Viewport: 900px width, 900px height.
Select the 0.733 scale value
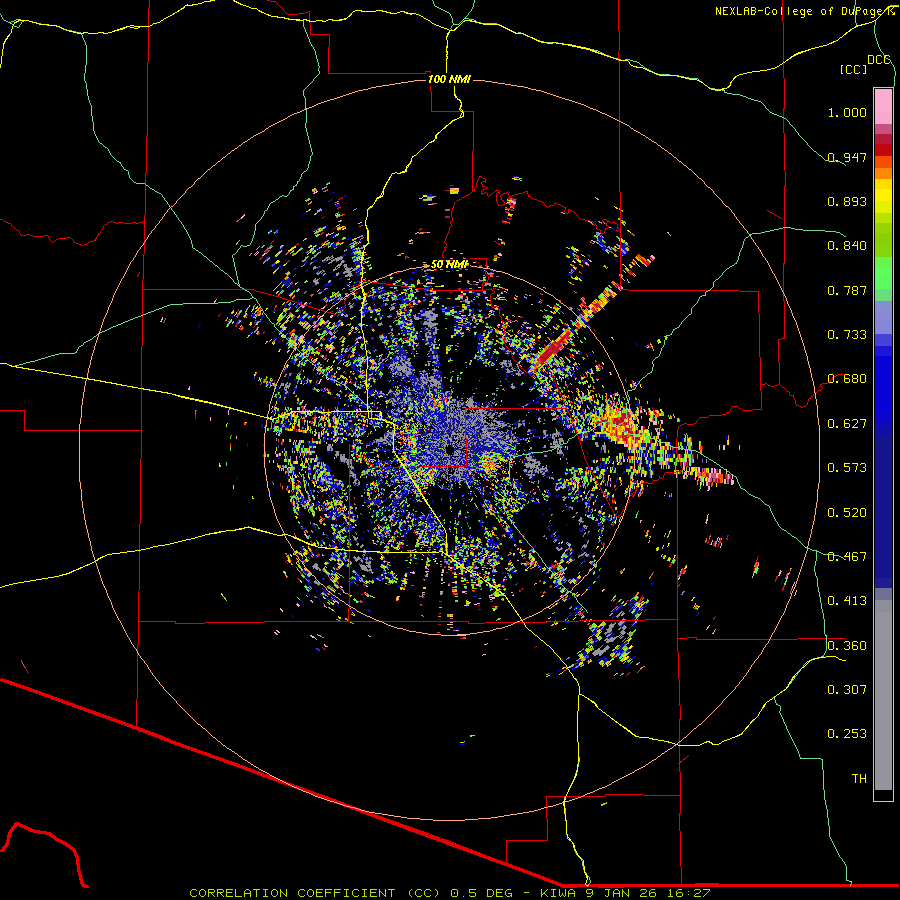tap(847, 335)
